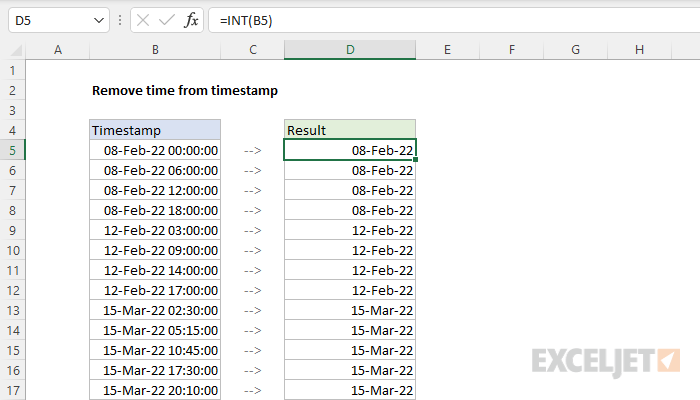Select row 2 header
Image resolution: width=700 pixels, height=400 pixels.
12,90
